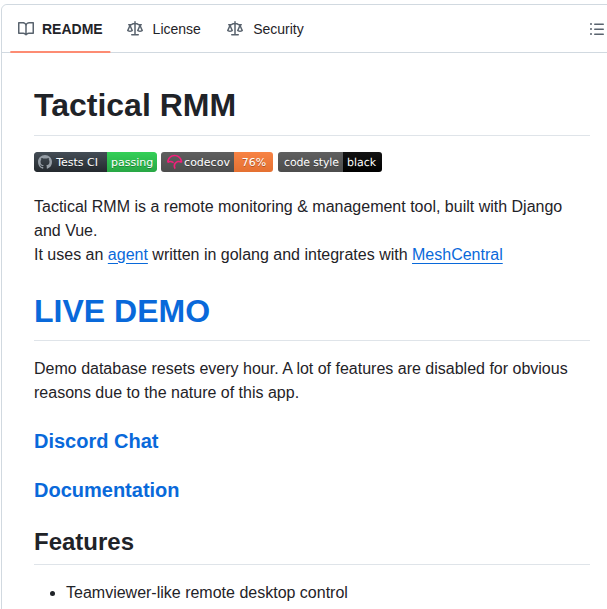Switch to the License tab

coord(163,29)
